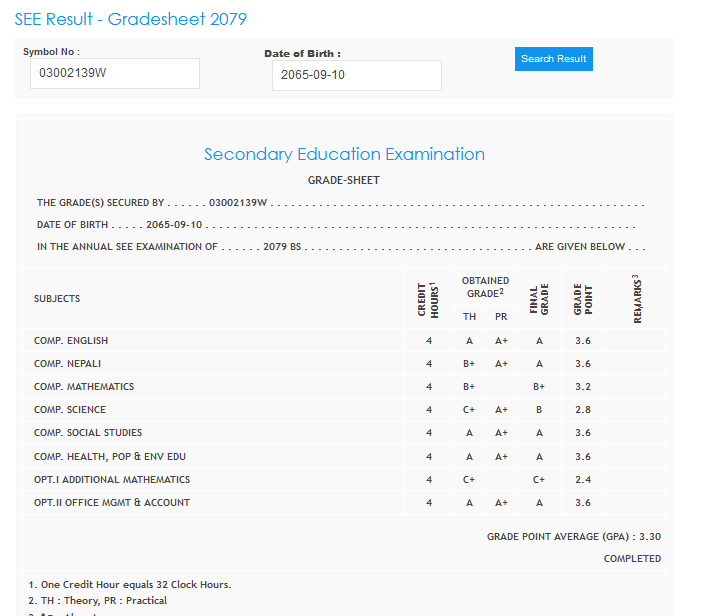Viewport: 701px width, 616px height.
Task: Select the COMP. MATHEMATICS subject name
Action: [x=83, y=387]
